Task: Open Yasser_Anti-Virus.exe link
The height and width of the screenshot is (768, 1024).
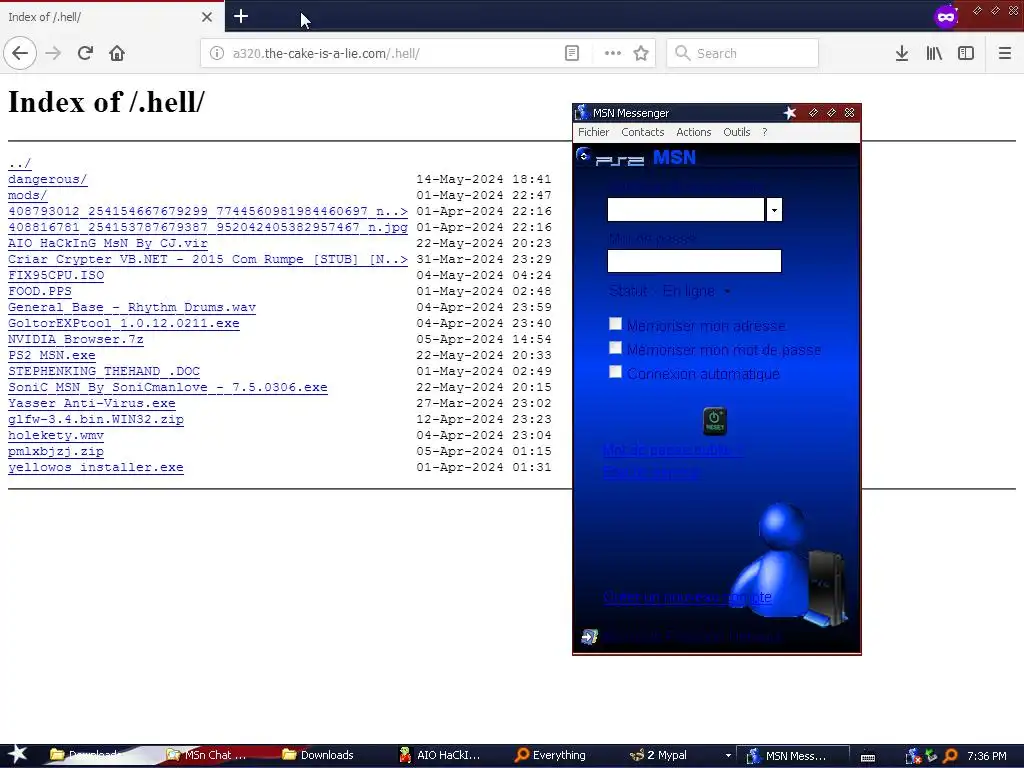Action: (x=91, y=403)
